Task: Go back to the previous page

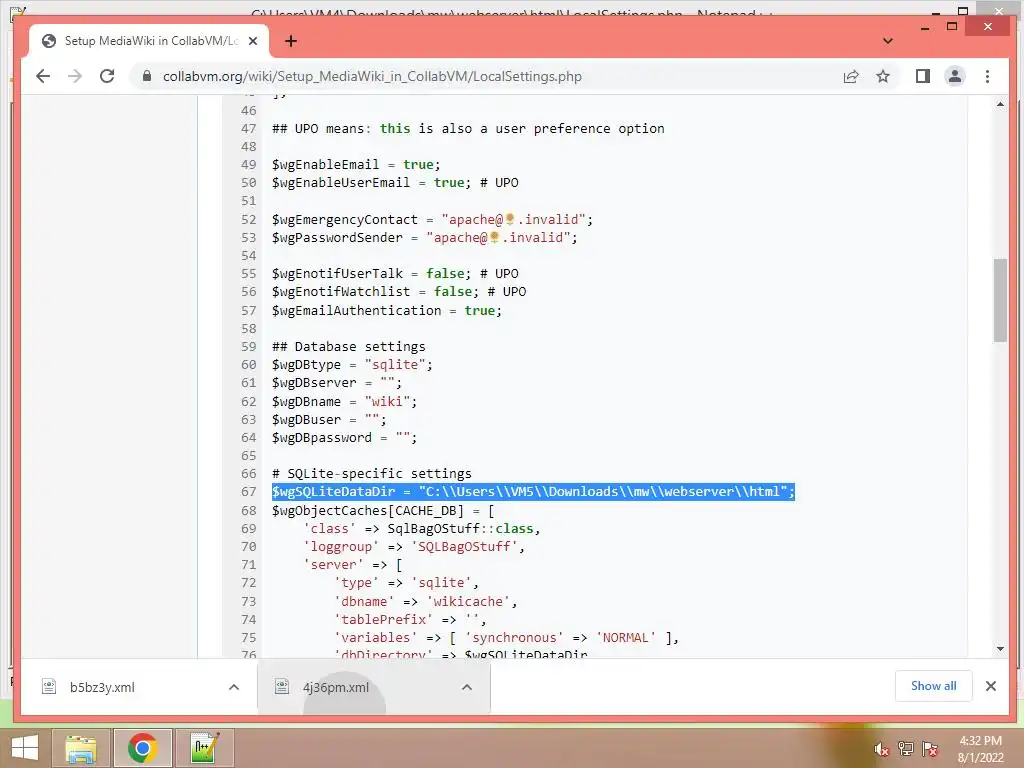Action: coord(43,76)
